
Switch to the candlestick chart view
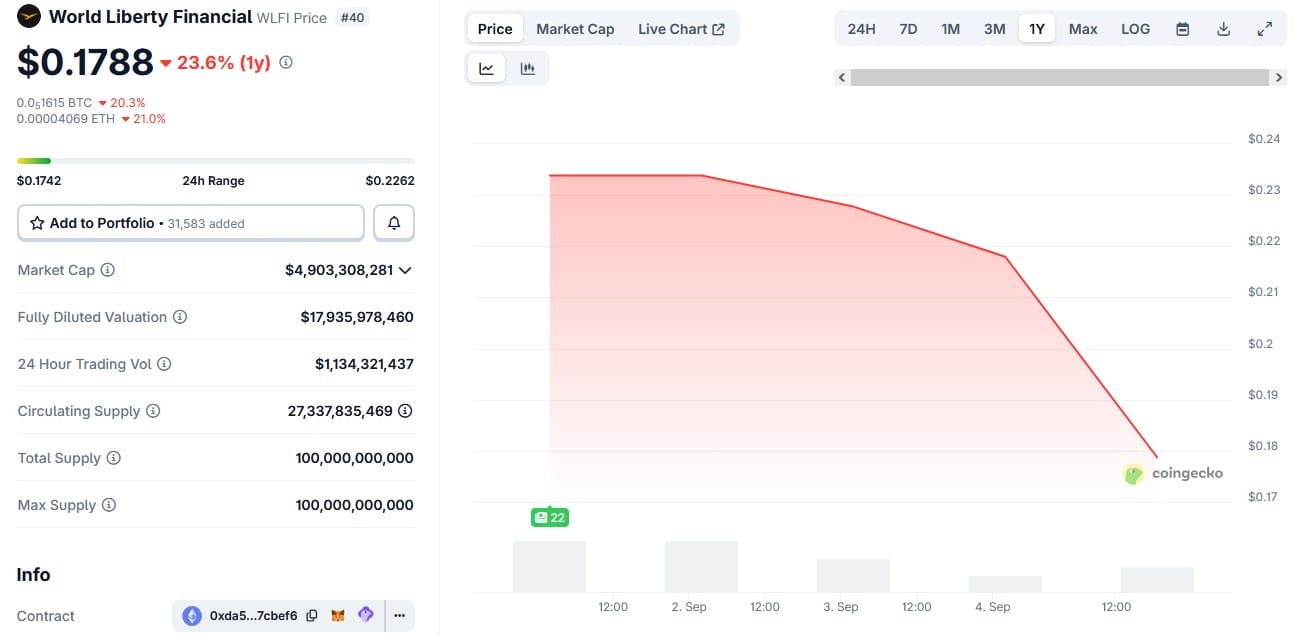[x=527, y=69]
